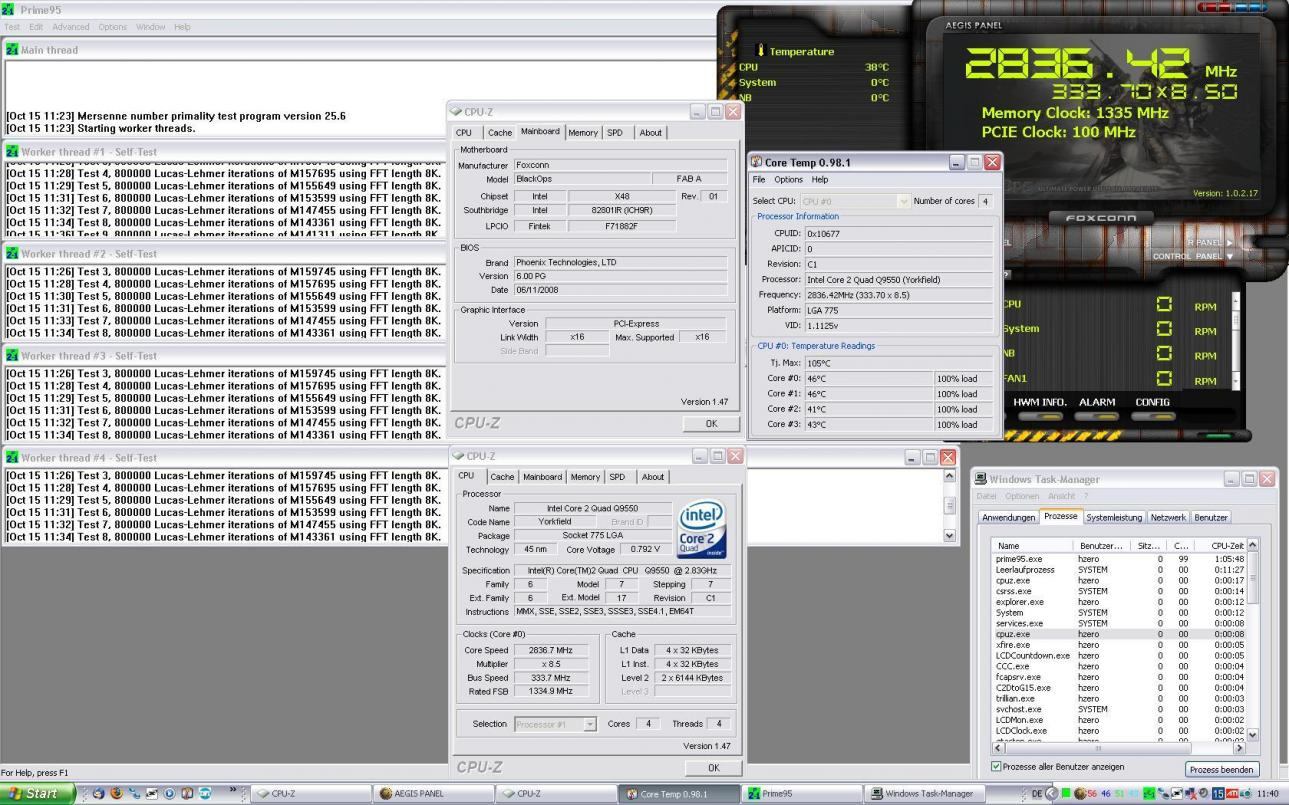The image size is (1289, 805).
Task: Expand the quick launch overflow chevron
Action: point(232,789)
